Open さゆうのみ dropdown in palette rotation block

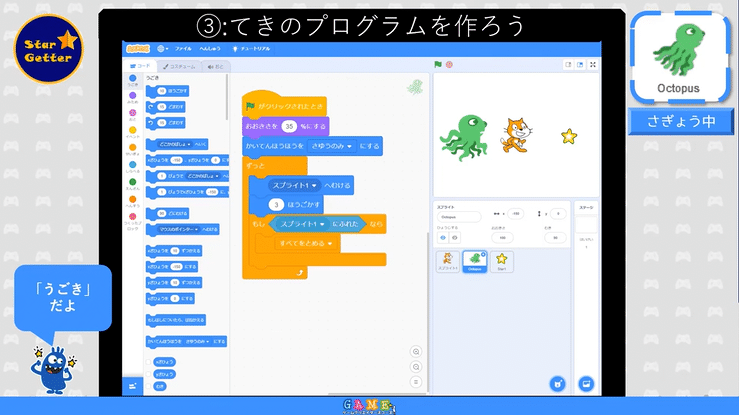(x=197, y=342)
